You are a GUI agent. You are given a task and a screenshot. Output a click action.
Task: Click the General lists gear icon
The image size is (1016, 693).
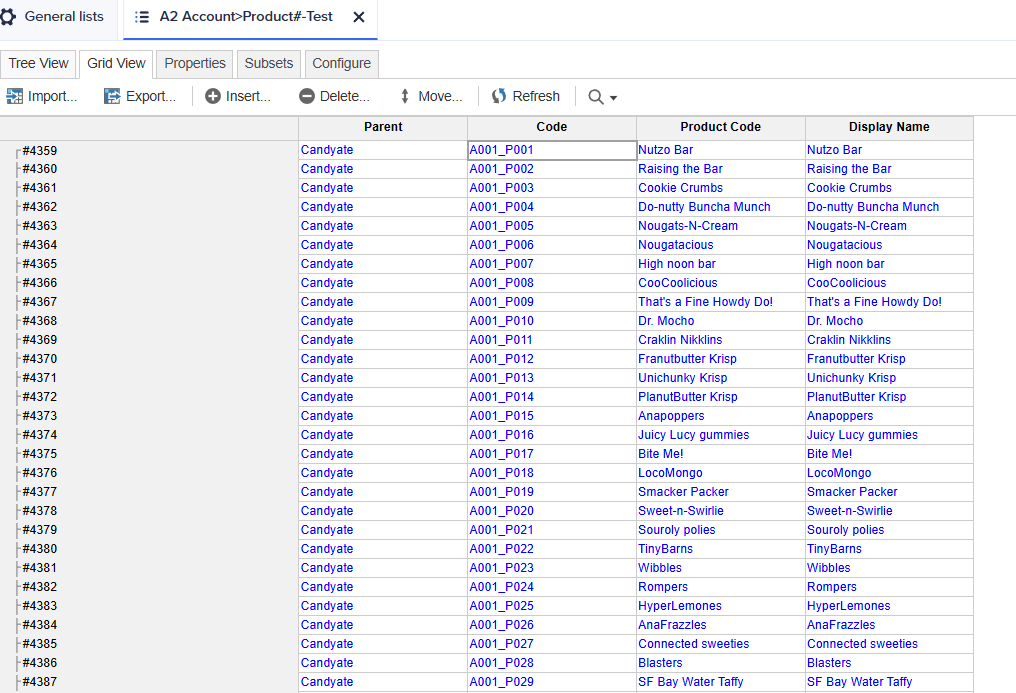8,17
